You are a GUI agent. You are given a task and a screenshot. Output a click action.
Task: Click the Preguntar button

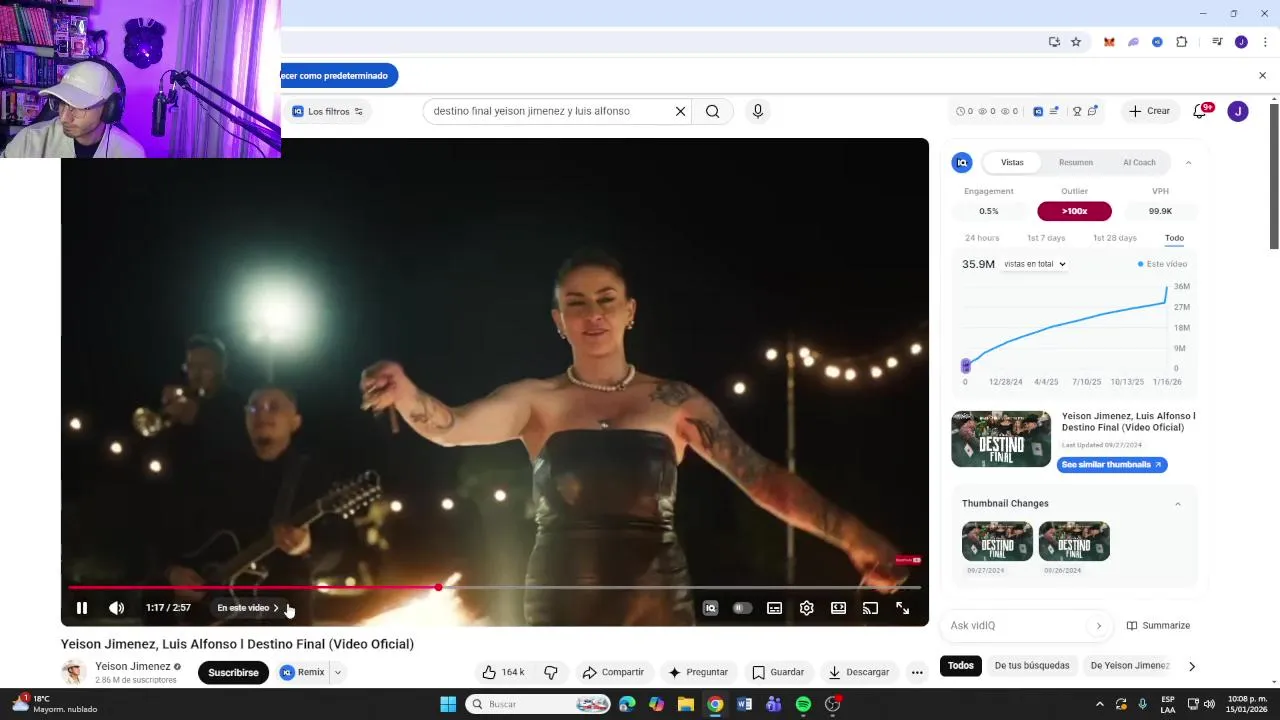point(698,673)
